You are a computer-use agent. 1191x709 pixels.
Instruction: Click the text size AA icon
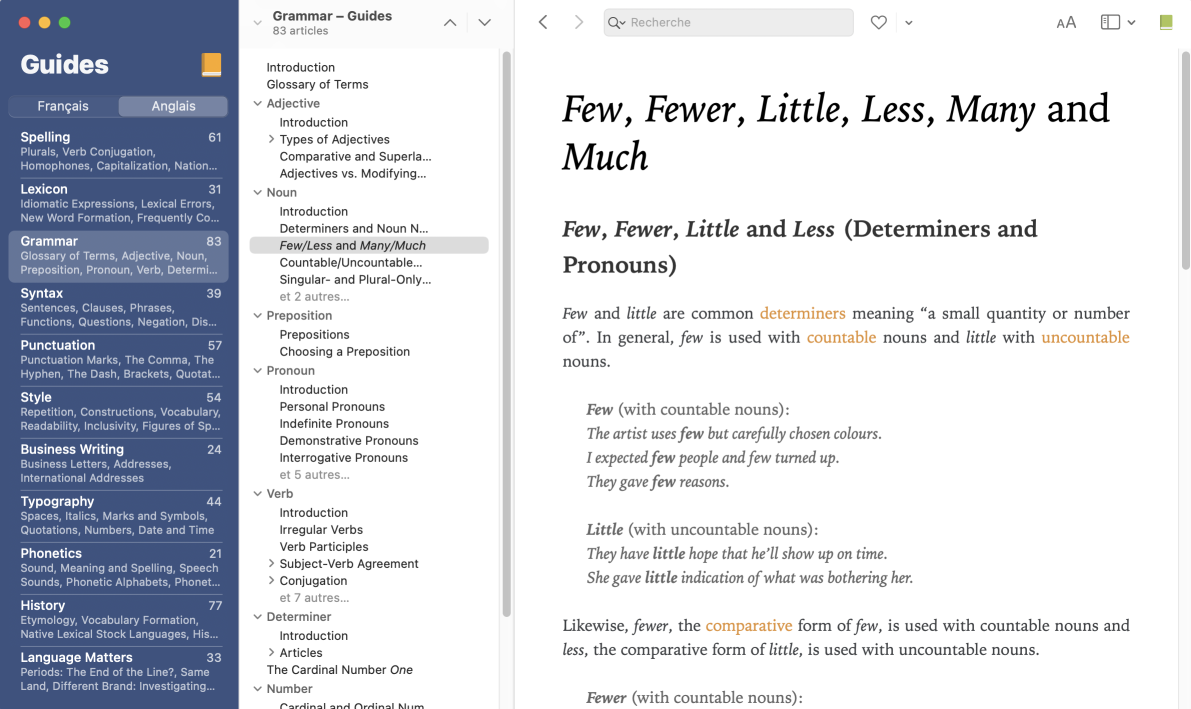[1066, 22]
